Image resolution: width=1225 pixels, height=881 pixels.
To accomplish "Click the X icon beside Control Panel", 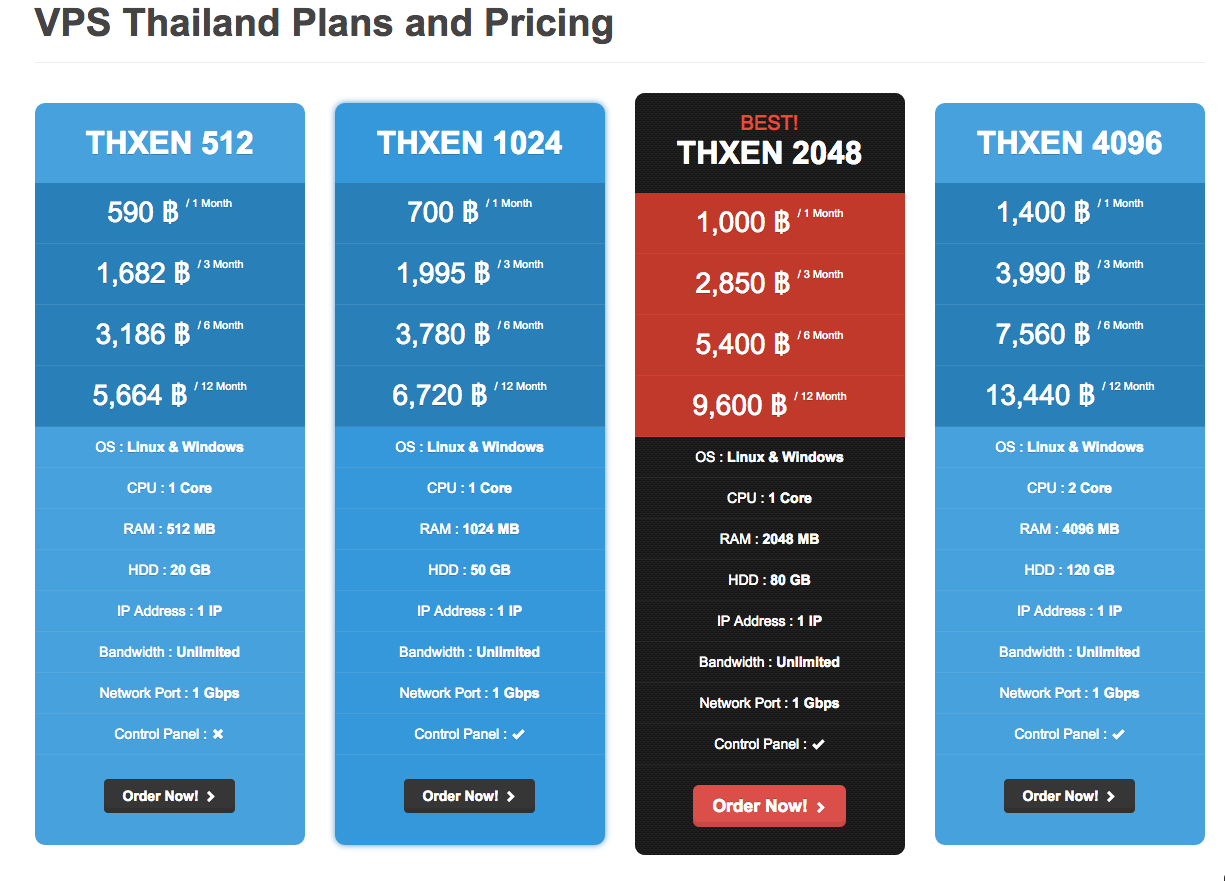I will [218, 735].
